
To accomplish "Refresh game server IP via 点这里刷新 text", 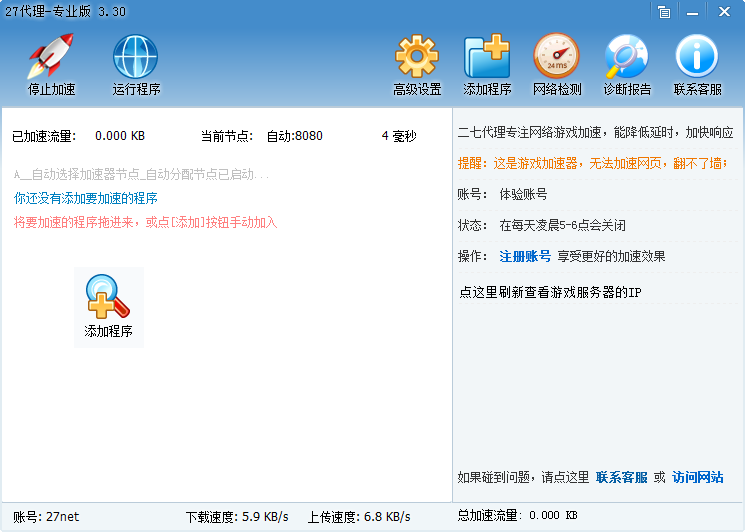I will point(549,293).
